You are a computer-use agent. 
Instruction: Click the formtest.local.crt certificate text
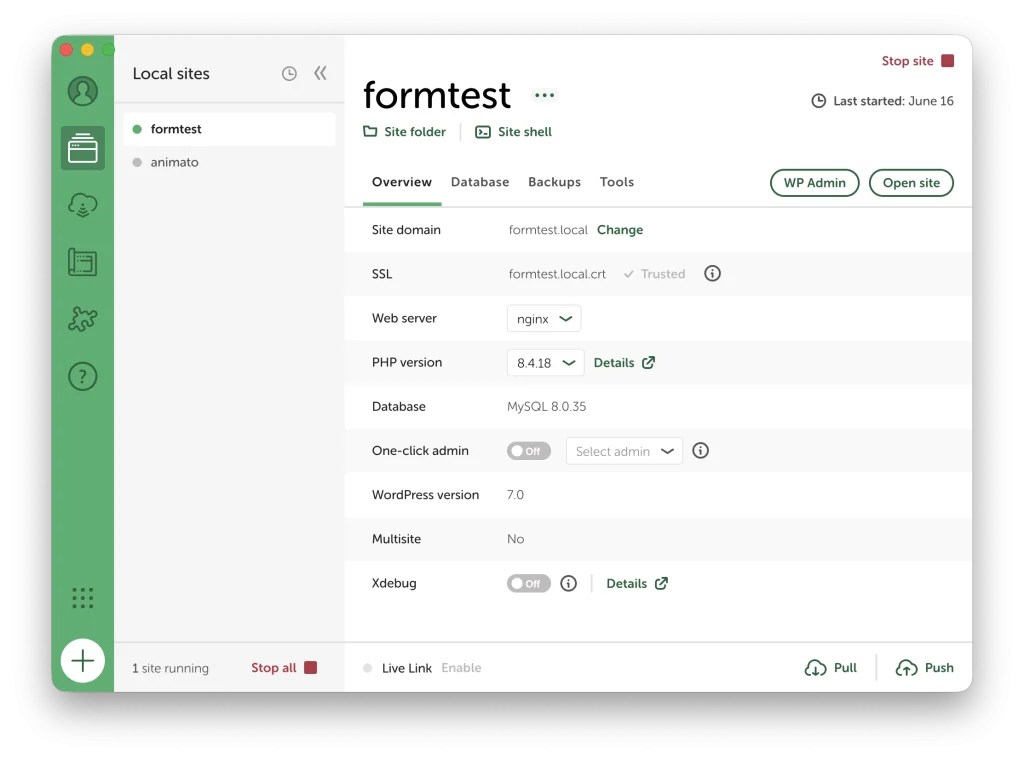tap(557, 274)
